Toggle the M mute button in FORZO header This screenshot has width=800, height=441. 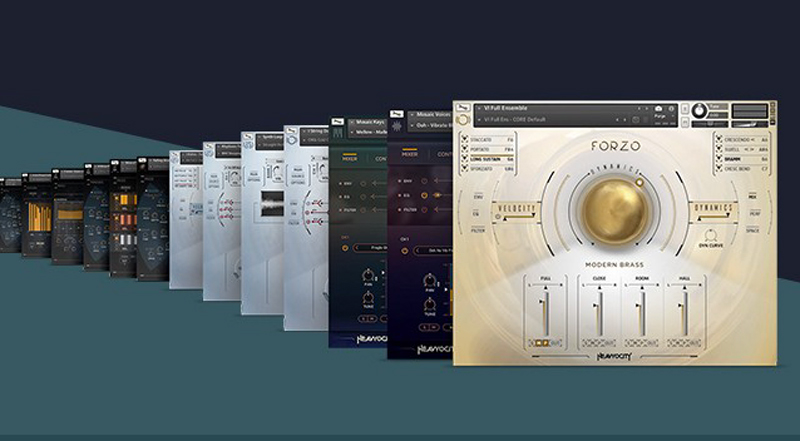point(685,122)
